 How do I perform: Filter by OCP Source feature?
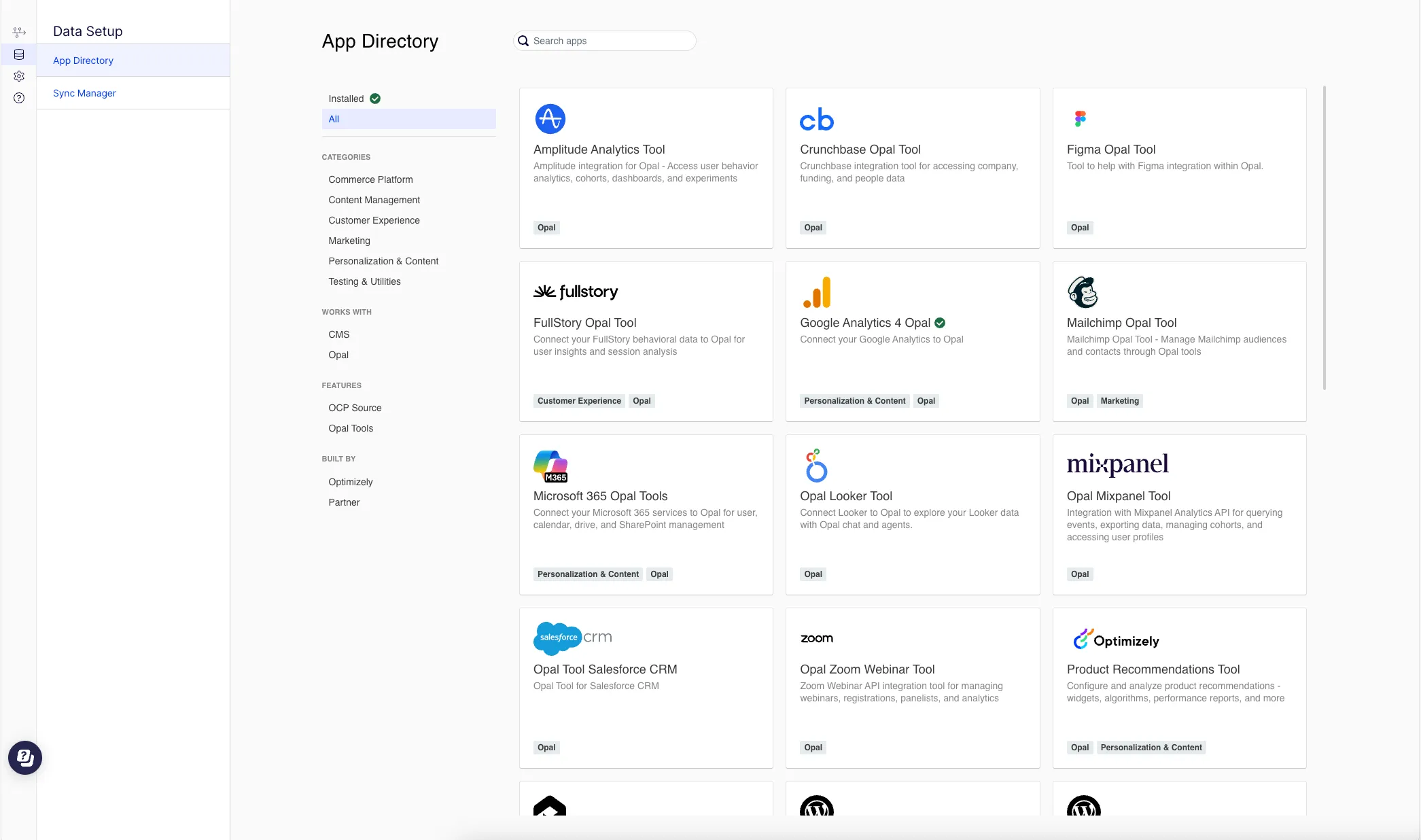pos(355,408)
